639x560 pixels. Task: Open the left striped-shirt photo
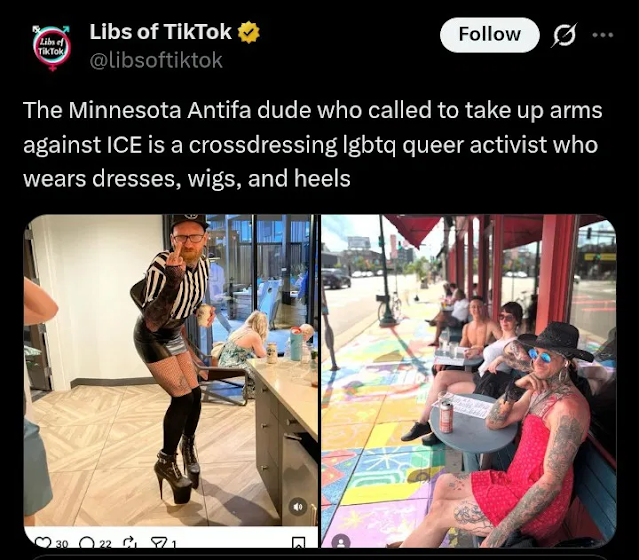tap(171, 370)
